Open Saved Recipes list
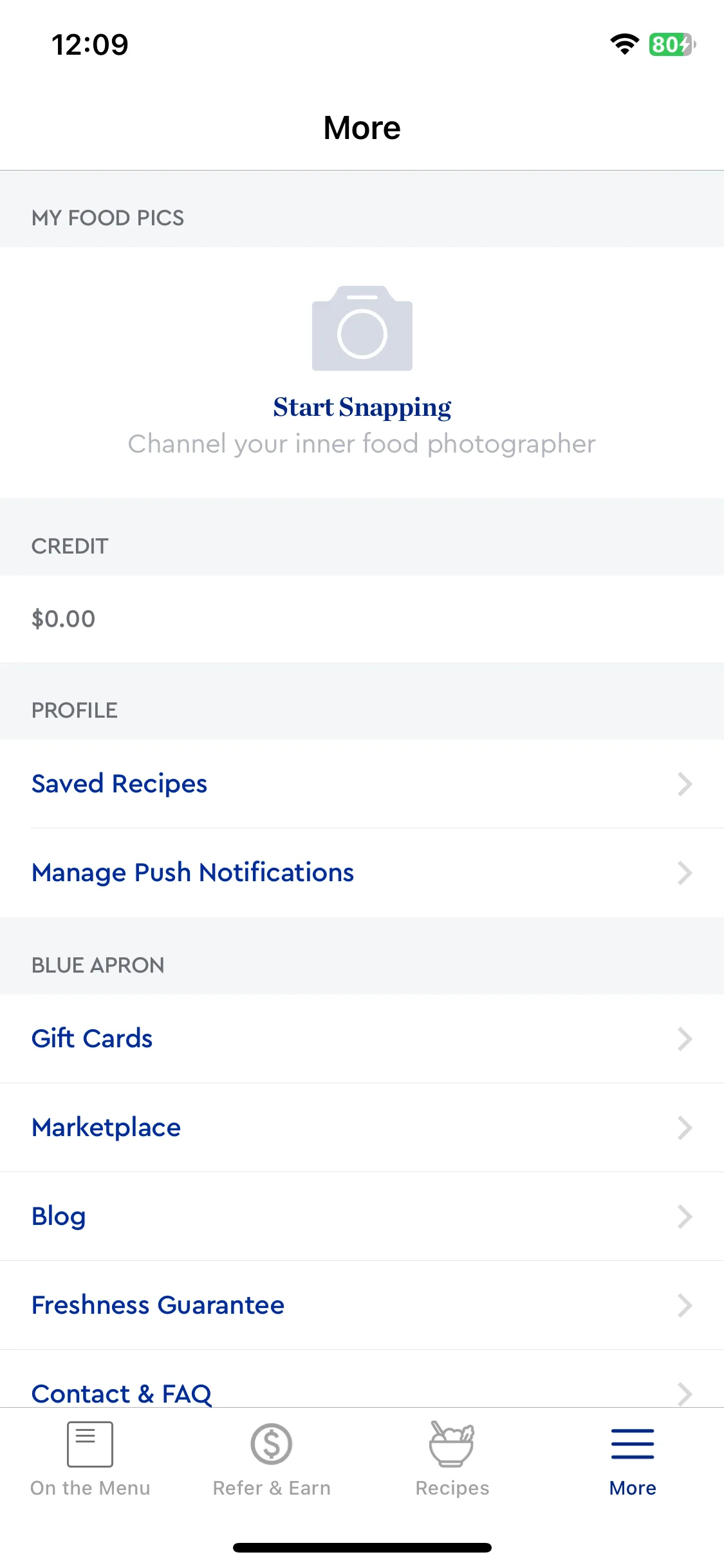Screen dimensions: 724x1568 [362, 784]
